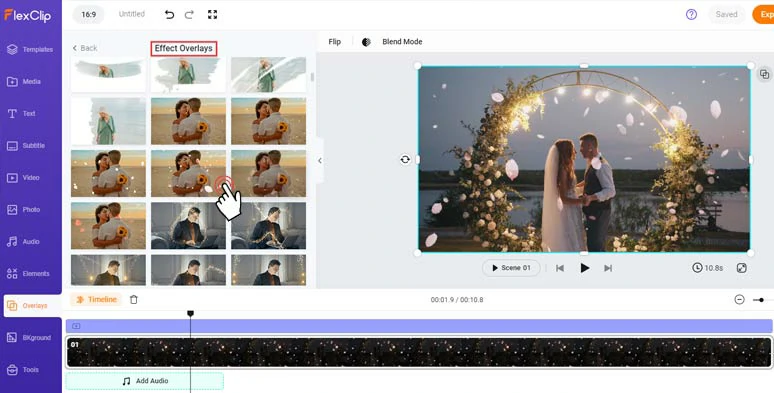Click the layers icon right of canvas
The height and width of the screenshot is (393, 774).
[765, 74]
